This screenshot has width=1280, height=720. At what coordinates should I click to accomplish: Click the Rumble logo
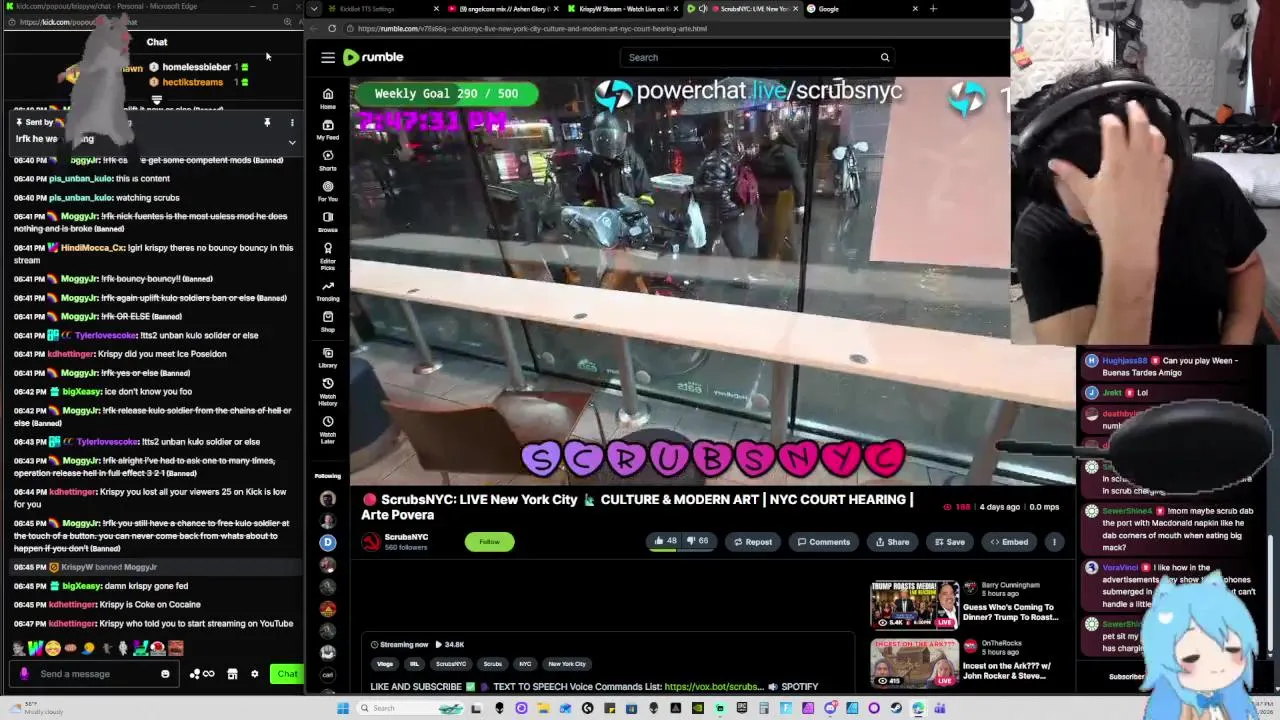point(373,57)
